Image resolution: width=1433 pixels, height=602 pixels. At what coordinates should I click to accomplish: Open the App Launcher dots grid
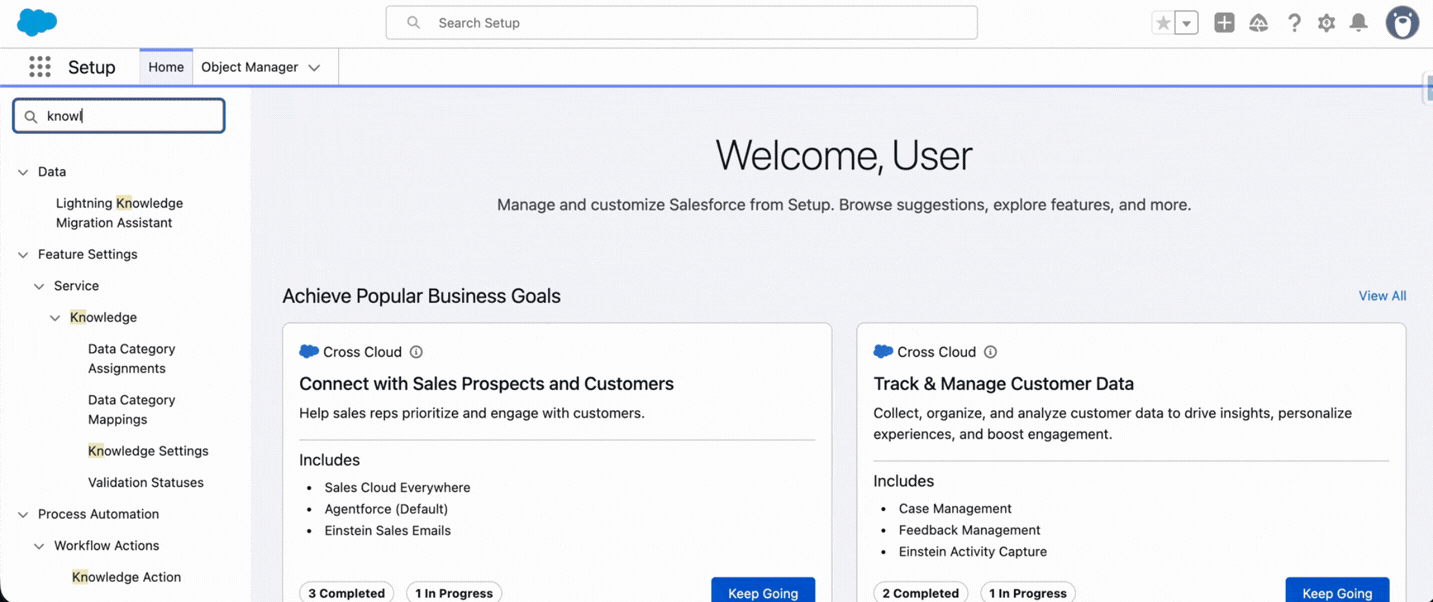tap(40, 67)
